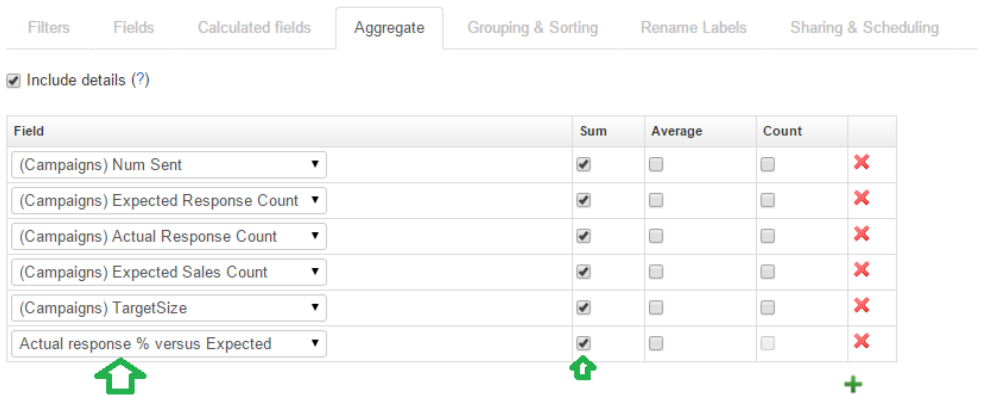Open the Num Sent field dropdown
Viewport: 985px width, 401px height.
point(169,165)
